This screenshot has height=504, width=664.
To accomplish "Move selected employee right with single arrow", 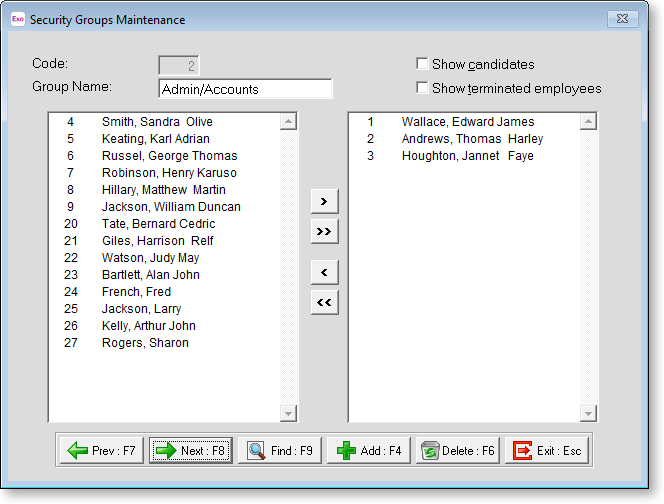I will pos(324,201).
